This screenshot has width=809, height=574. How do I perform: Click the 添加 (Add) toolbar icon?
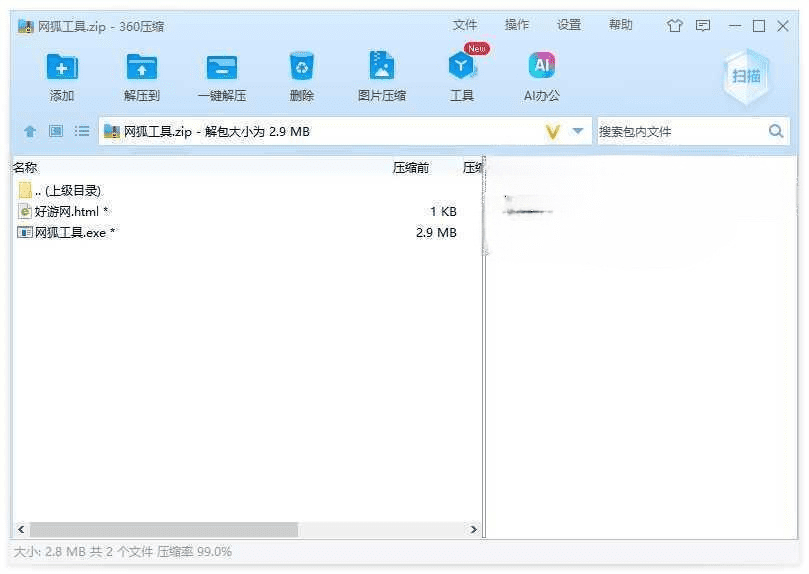point(62,68)
